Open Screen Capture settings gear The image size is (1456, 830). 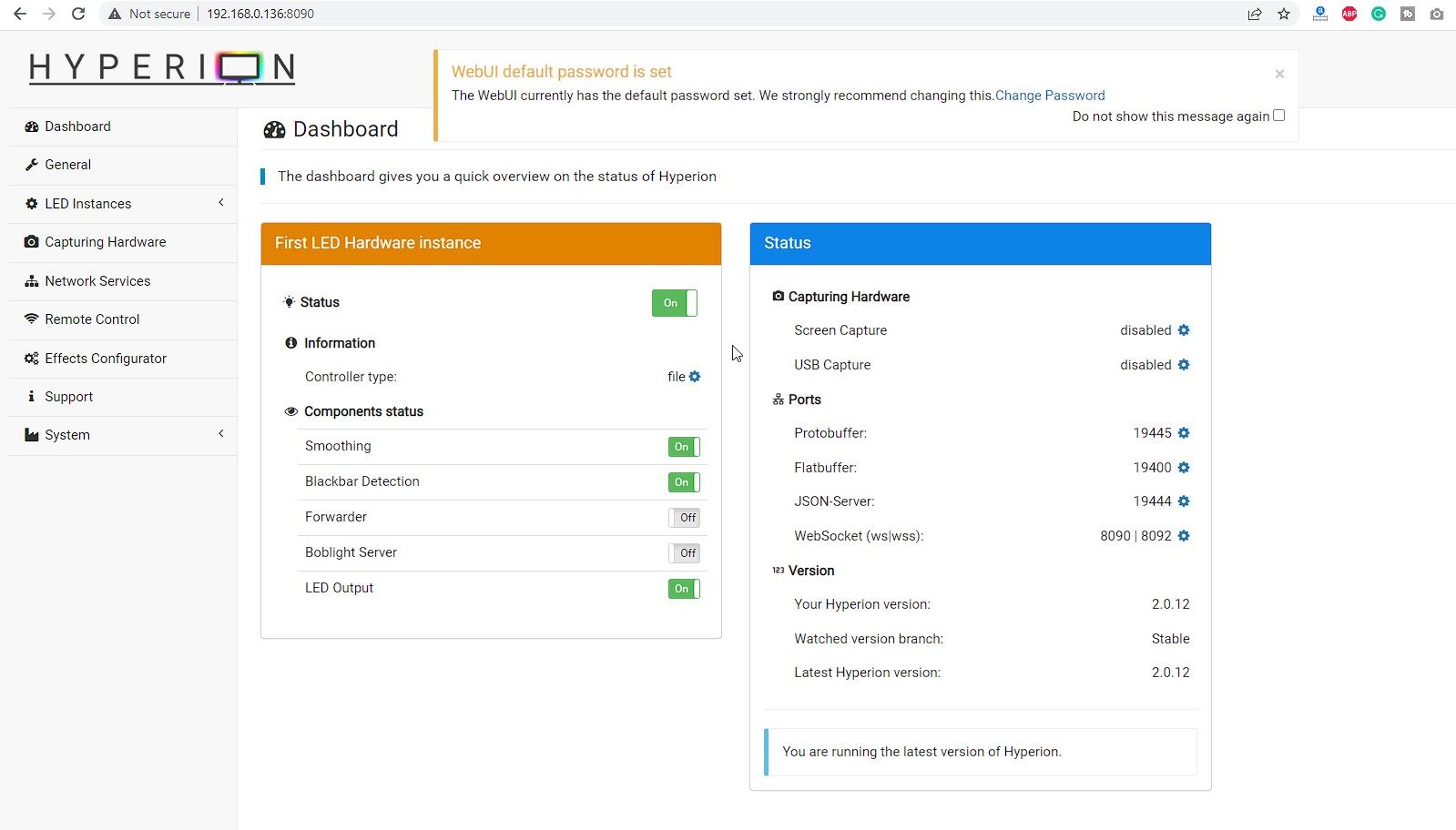coord(1184,330)
